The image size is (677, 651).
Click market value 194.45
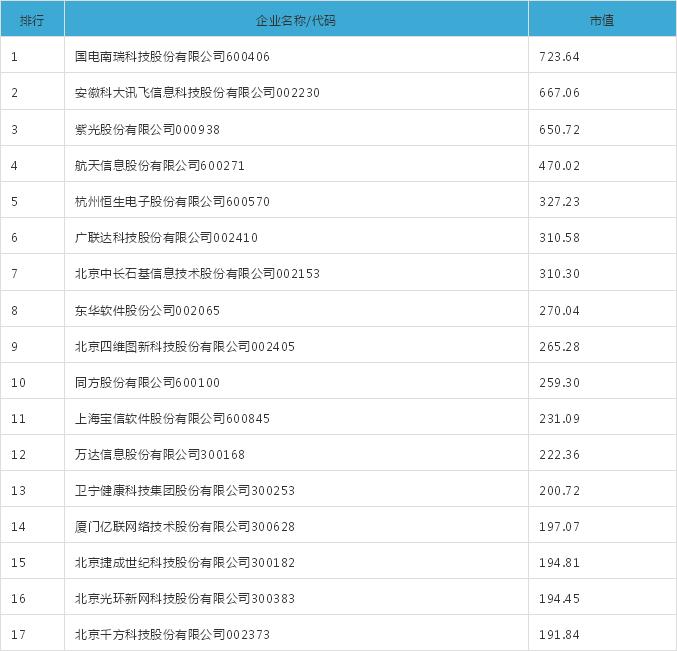pyautogui.click(x=560, y=599)
